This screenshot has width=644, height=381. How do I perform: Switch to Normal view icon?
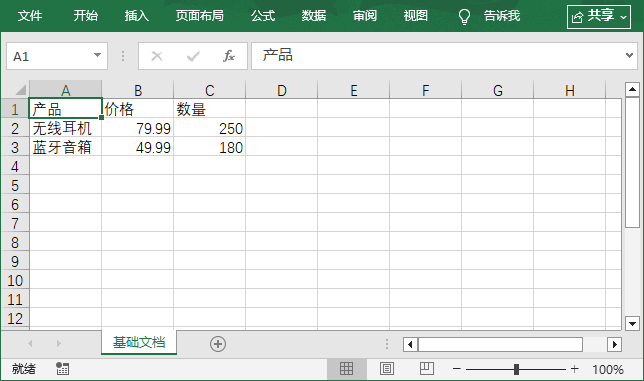[x=346, y=369]
